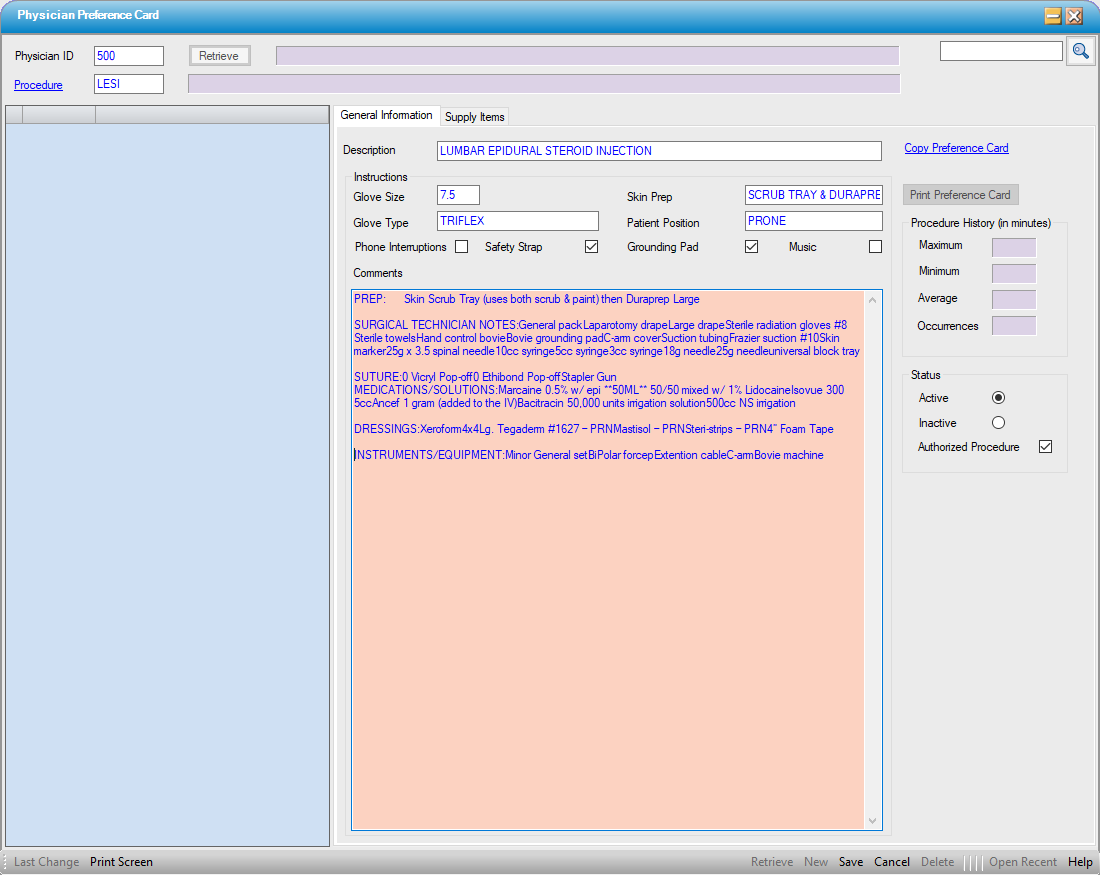1100x875 pixels.
Task: Click Save in the bottom bar
Action: (x=851, y=862)
